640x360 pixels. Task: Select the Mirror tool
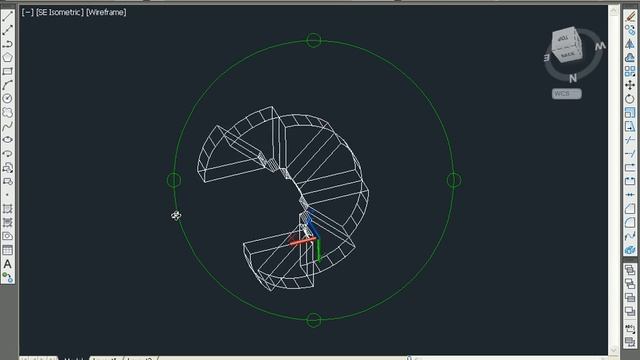point(630,44)
